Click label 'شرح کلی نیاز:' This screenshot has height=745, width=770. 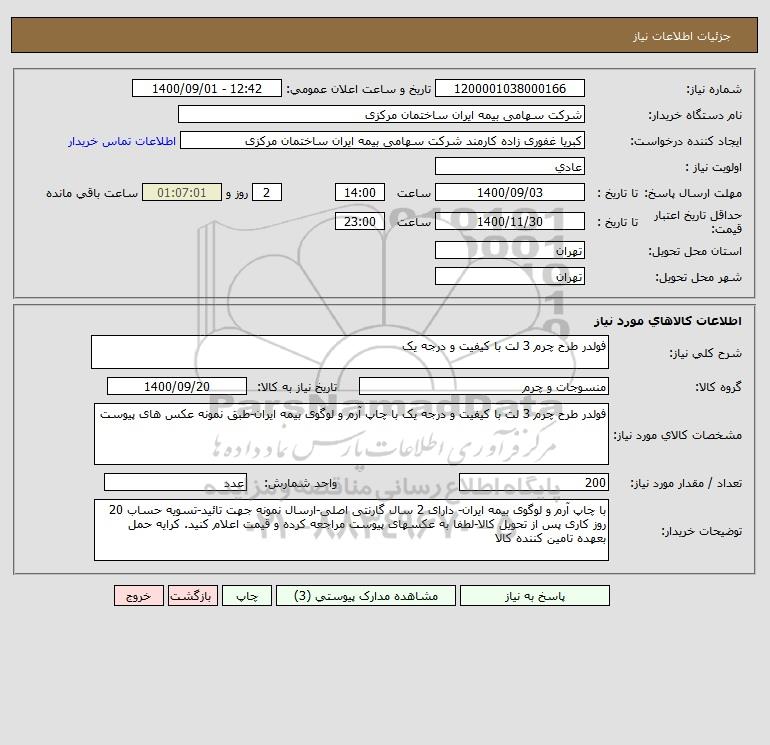(x=706, y=353)
